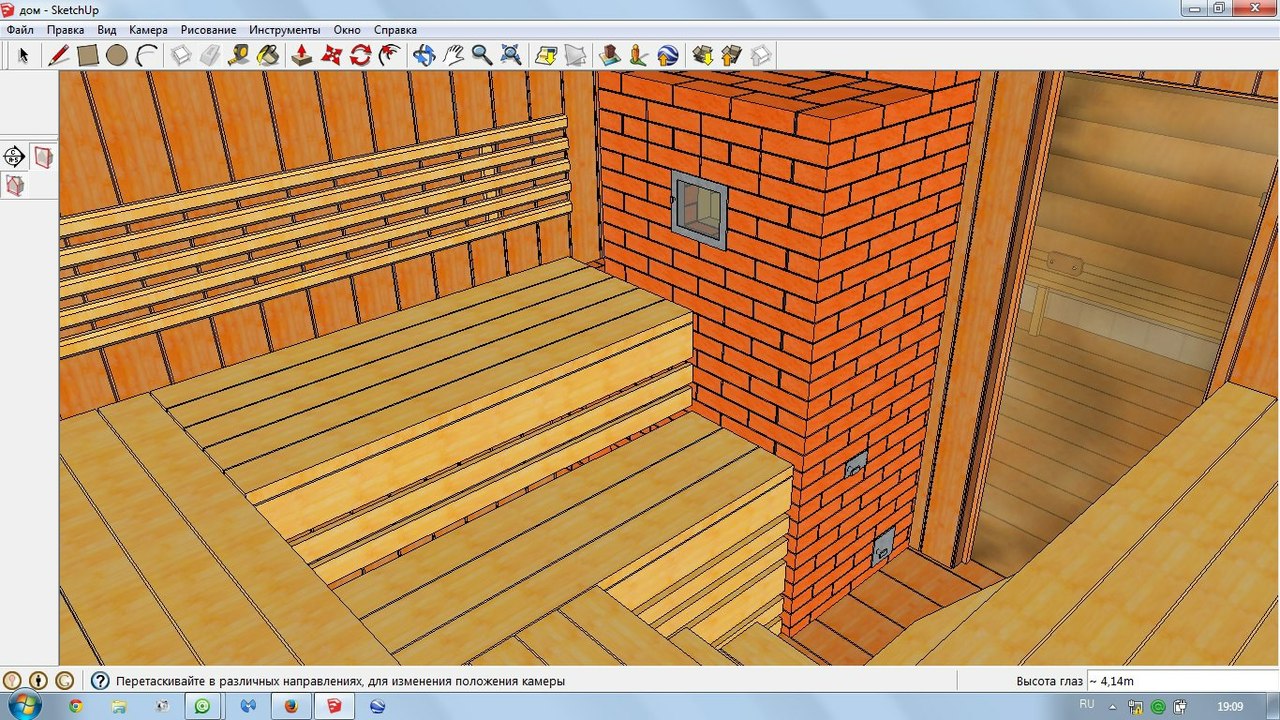Choose the Rectangle drawing tool
This screenshot has width=1280, height=720.
(88, 55)
